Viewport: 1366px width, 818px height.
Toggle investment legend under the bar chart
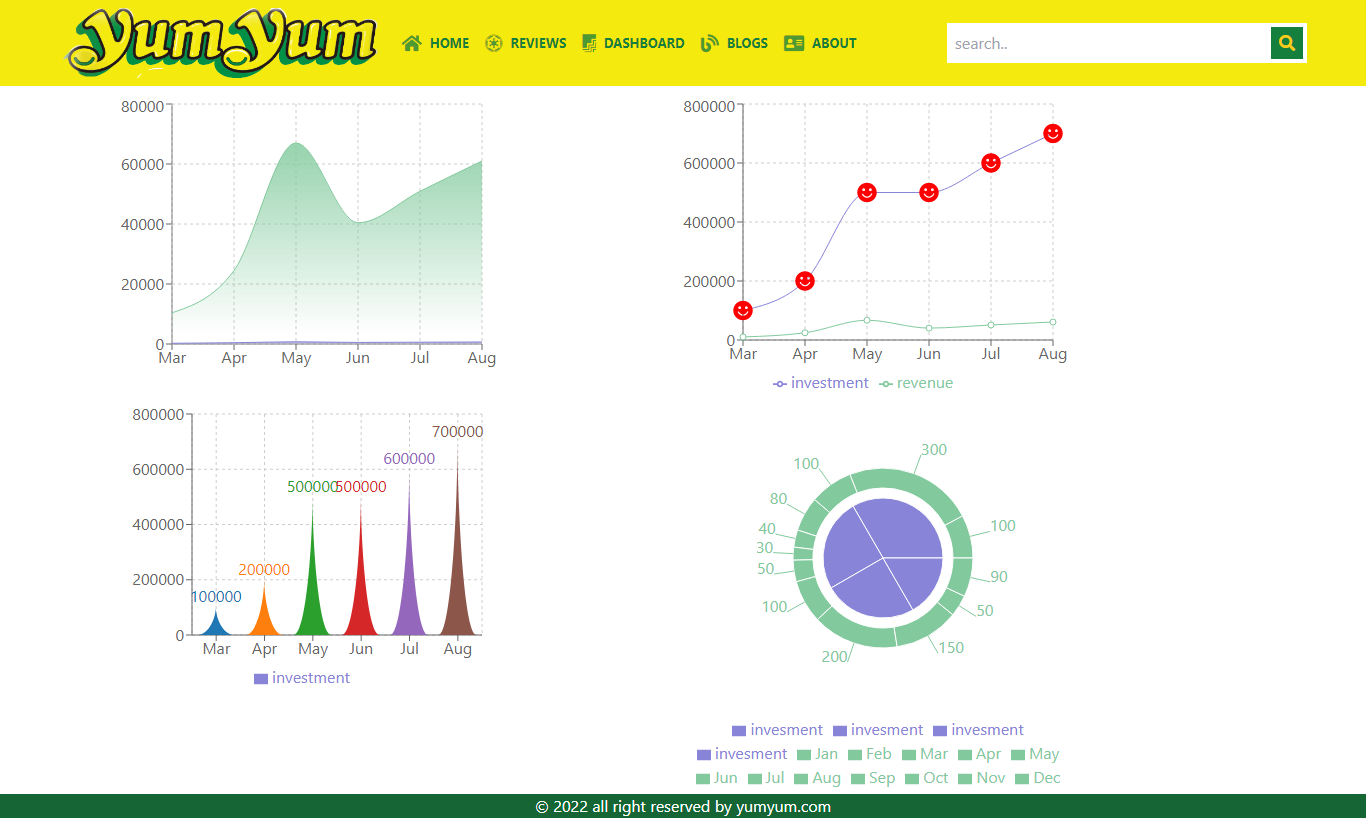click(302, 678)
